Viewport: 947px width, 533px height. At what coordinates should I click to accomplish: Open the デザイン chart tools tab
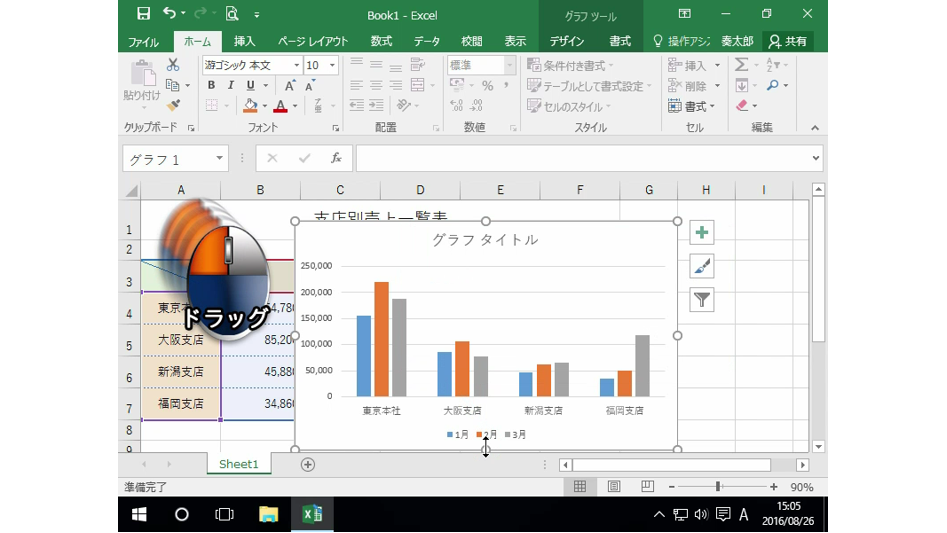(567, 41)
